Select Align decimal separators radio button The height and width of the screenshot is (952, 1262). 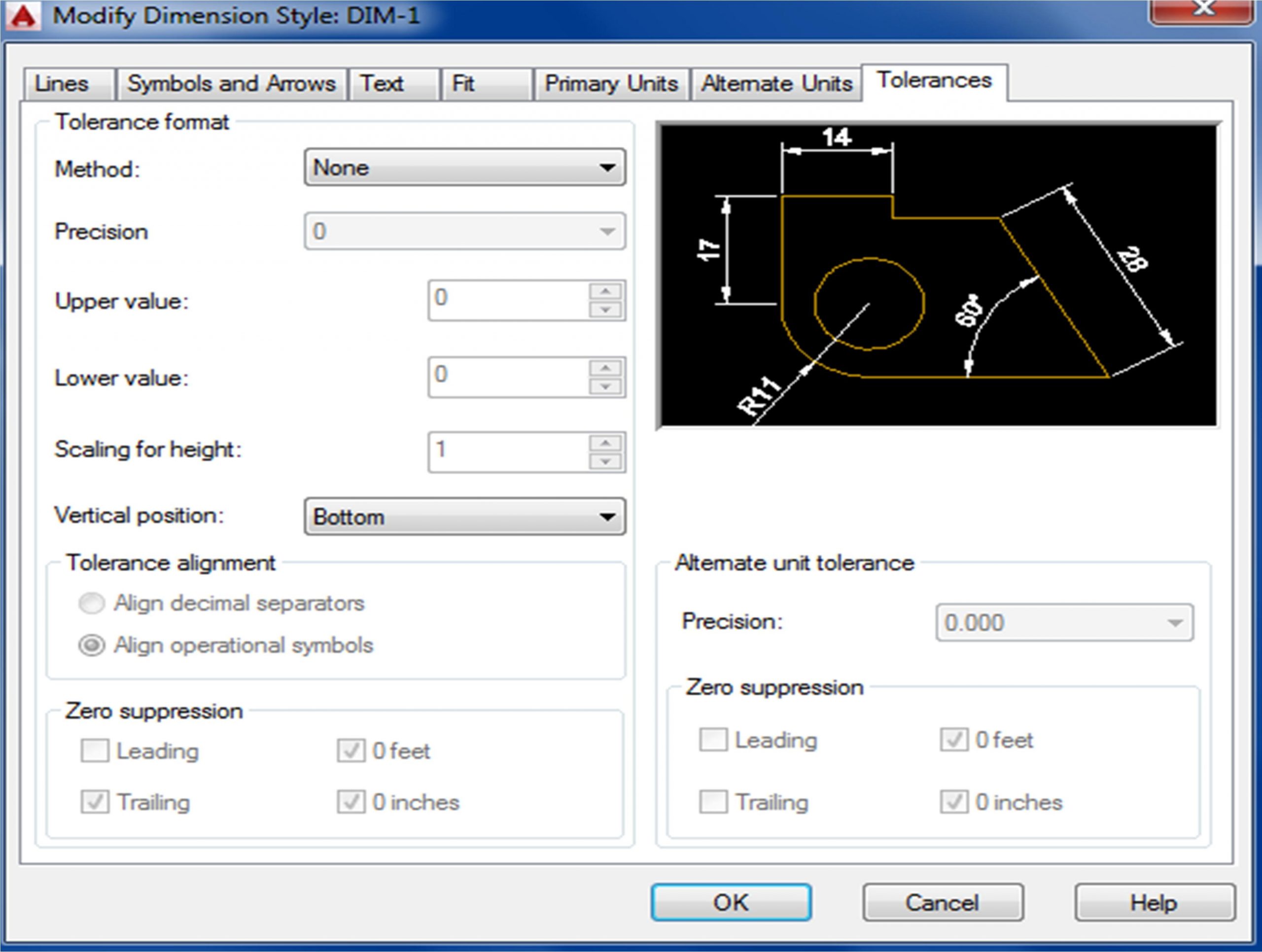(x=92, y=603)
